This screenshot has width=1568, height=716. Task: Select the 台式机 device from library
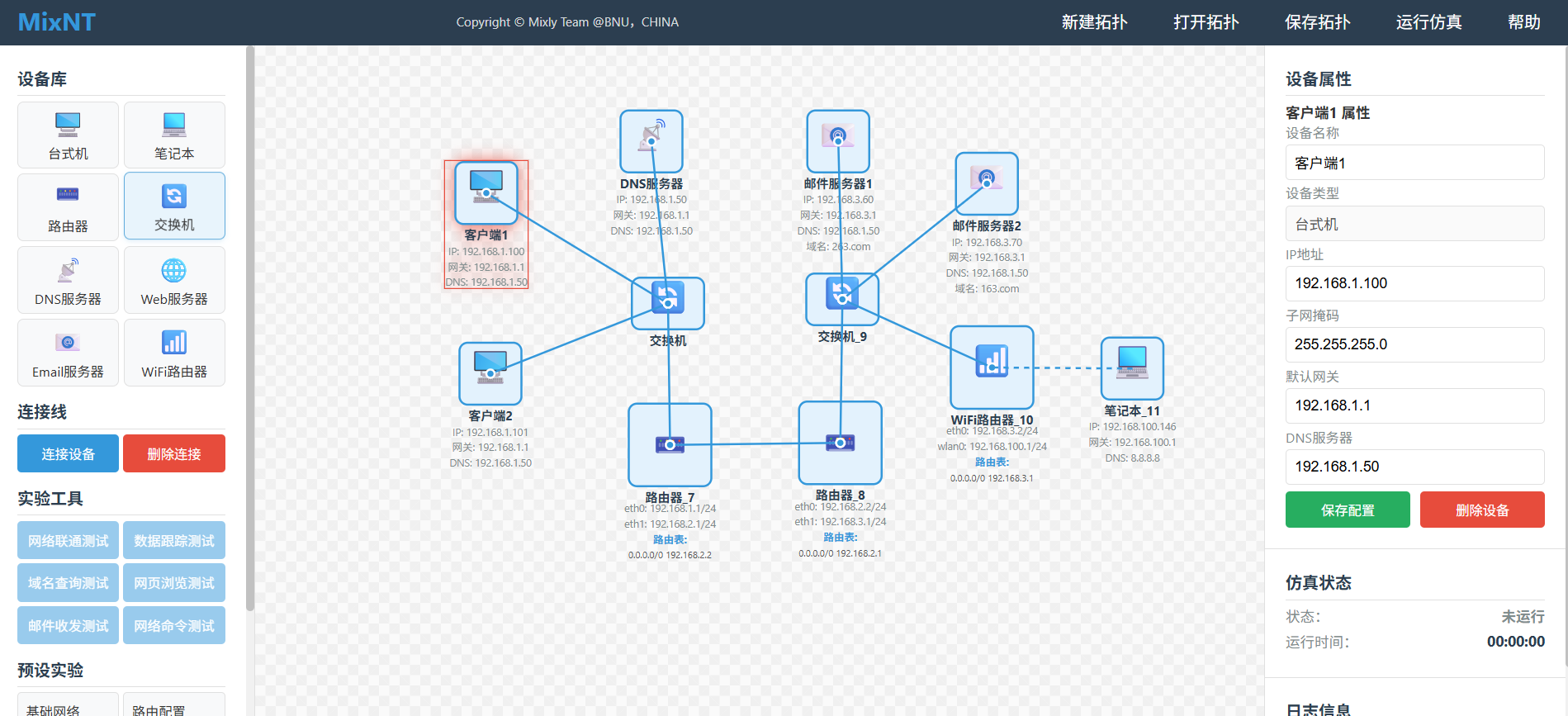click(x=68, y=135)
